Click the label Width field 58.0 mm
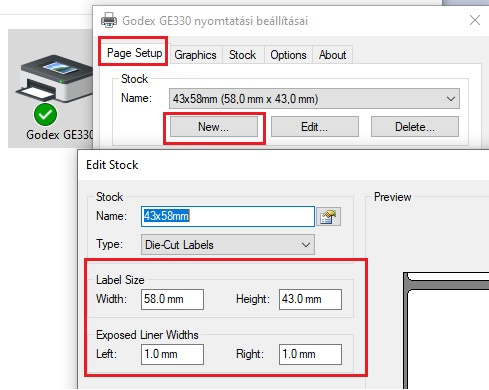The image size is (489, 390). [172, 299]
